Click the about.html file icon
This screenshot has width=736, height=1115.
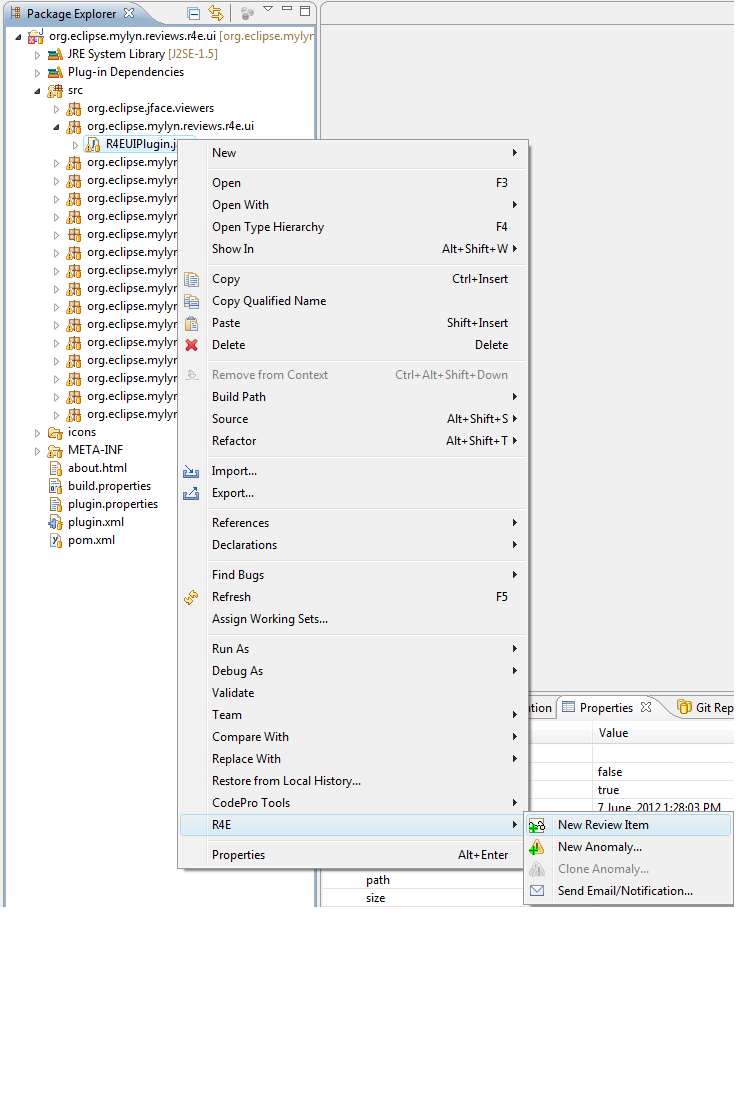pyautogui.click(x=55, y=469)
